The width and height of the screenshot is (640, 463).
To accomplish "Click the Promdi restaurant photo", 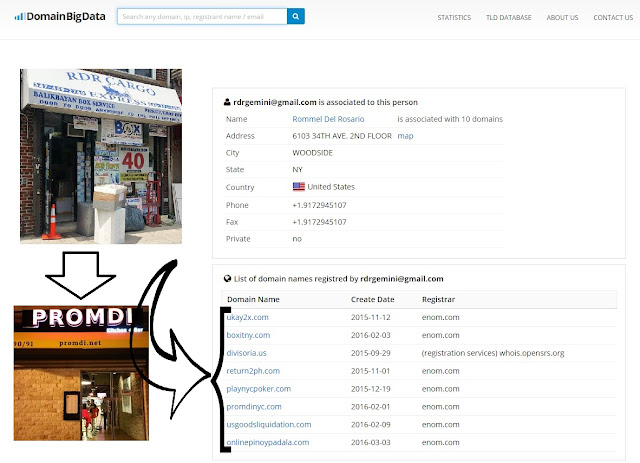I will pos(81,373).
